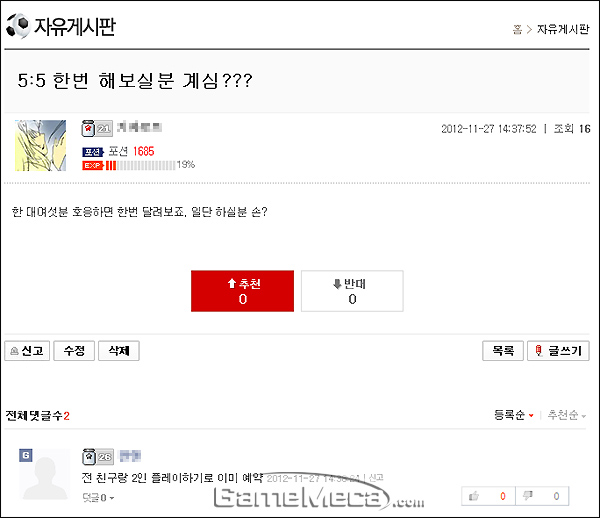Image resolution: width=600 pixels, height=518 pixels.
Task: Click the thumbs-up icon on the comment
Action: click(x=474, y=496)
